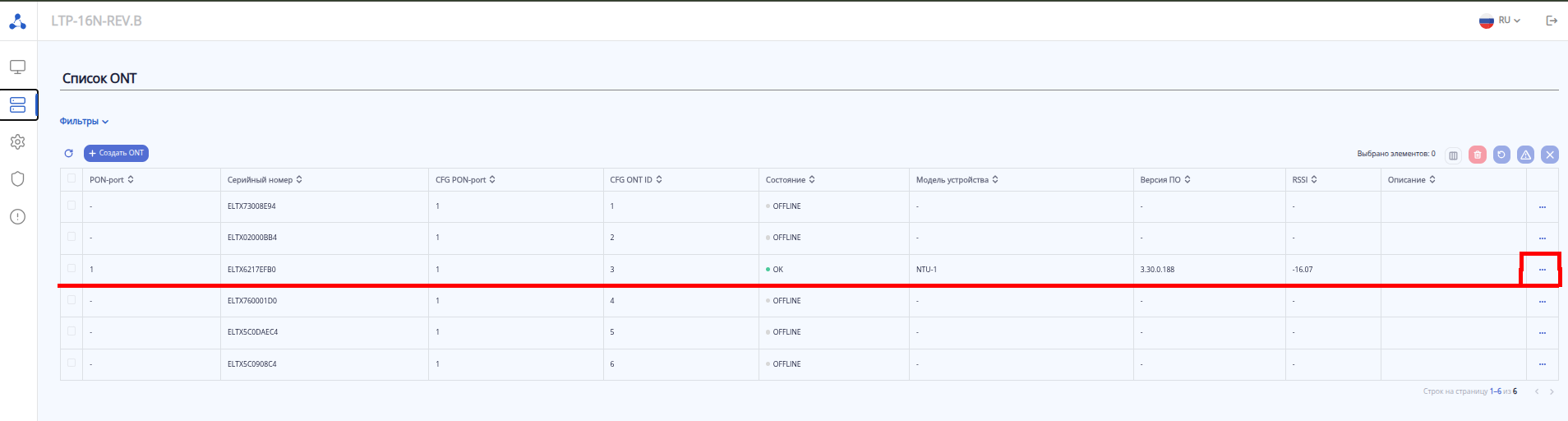This screenshot has width=1568, height=421.
Task: Go to next table page arrow
Action: pyautogui.click(x=1552, y=391)
